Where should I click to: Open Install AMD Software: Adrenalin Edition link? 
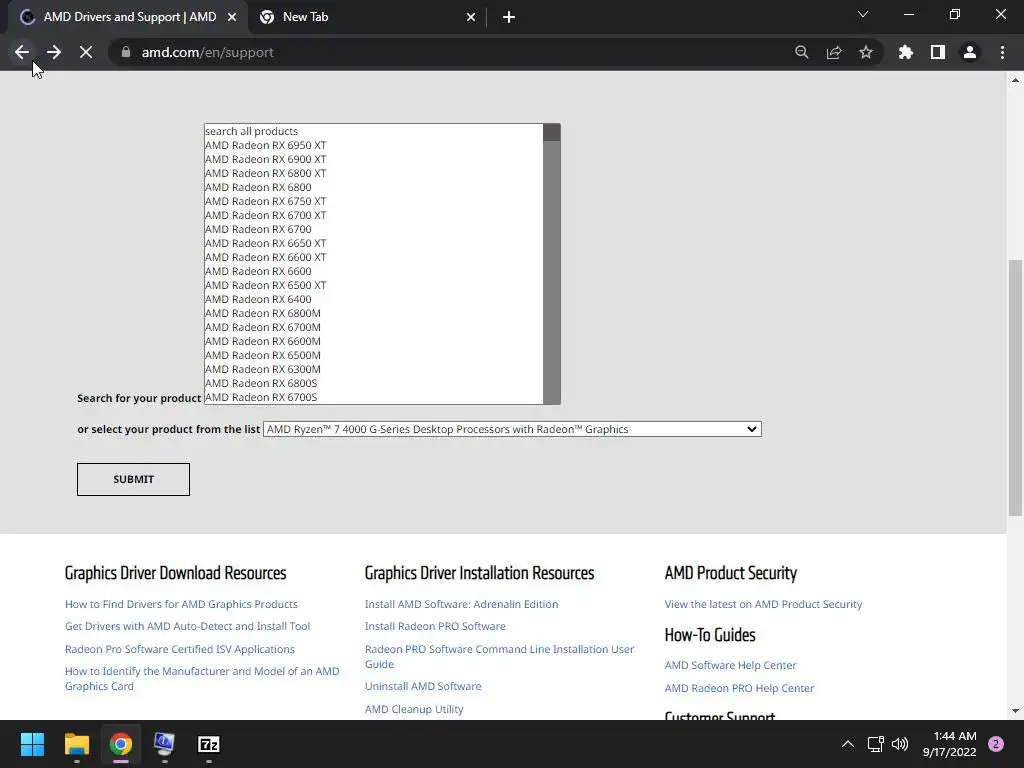[461, 604]
